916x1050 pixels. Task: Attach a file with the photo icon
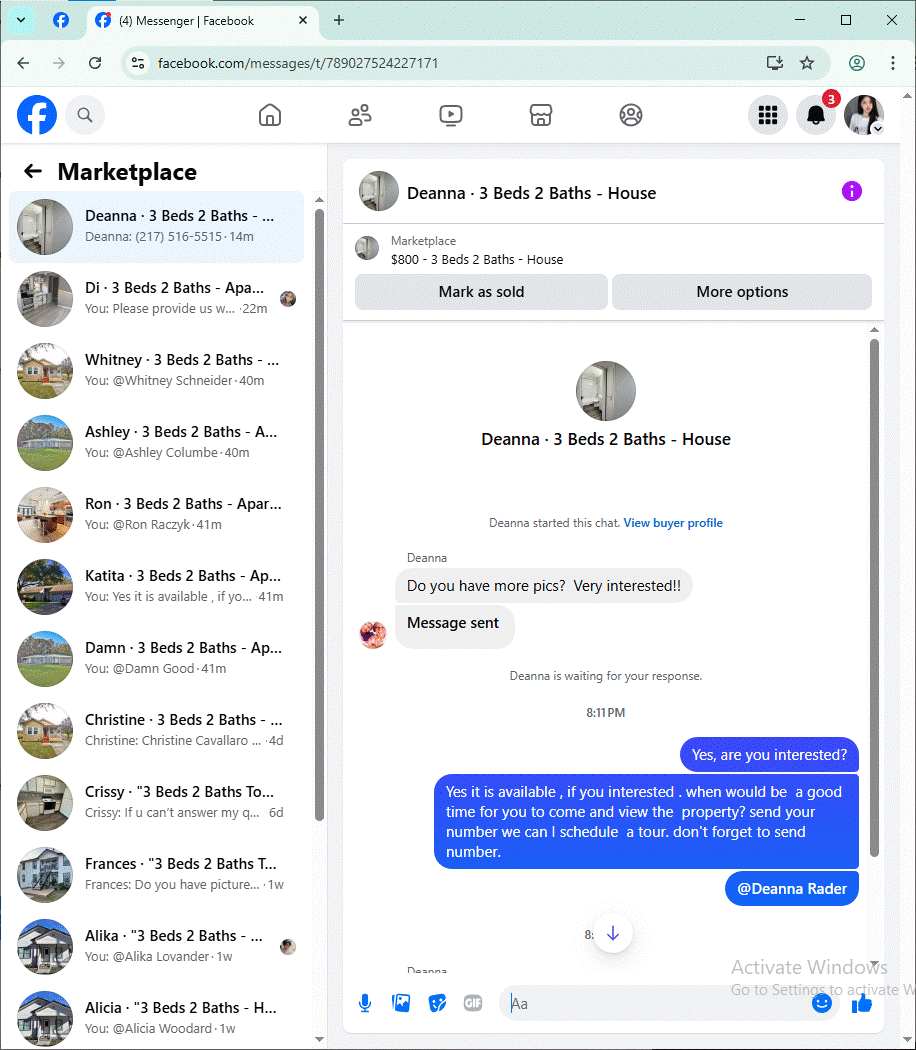(401, 1003)
